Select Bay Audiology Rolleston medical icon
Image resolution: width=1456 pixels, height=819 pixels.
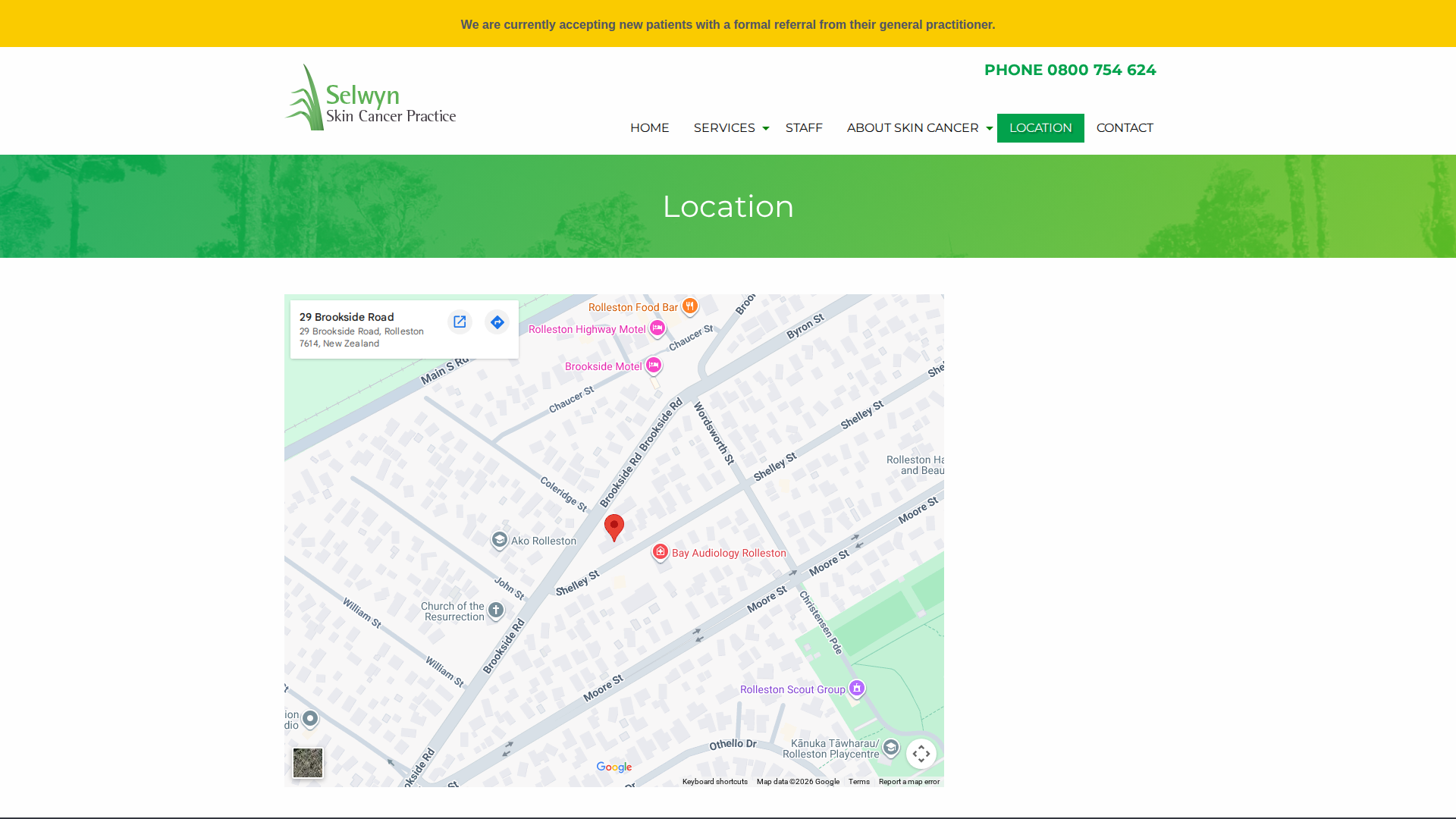click(661, 553)
